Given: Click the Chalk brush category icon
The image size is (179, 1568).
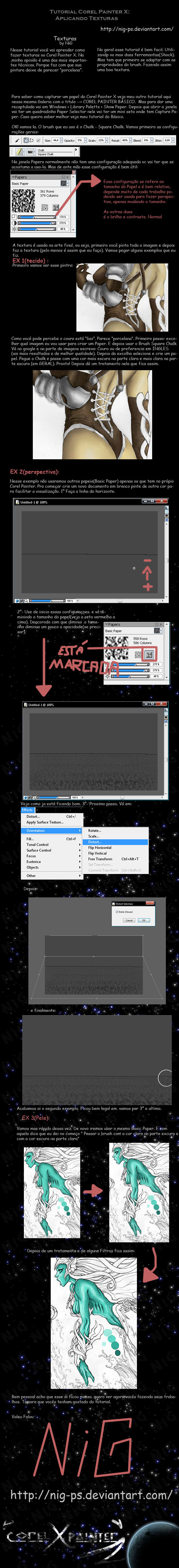Looking at the screenshot, I should click(19, 152).
